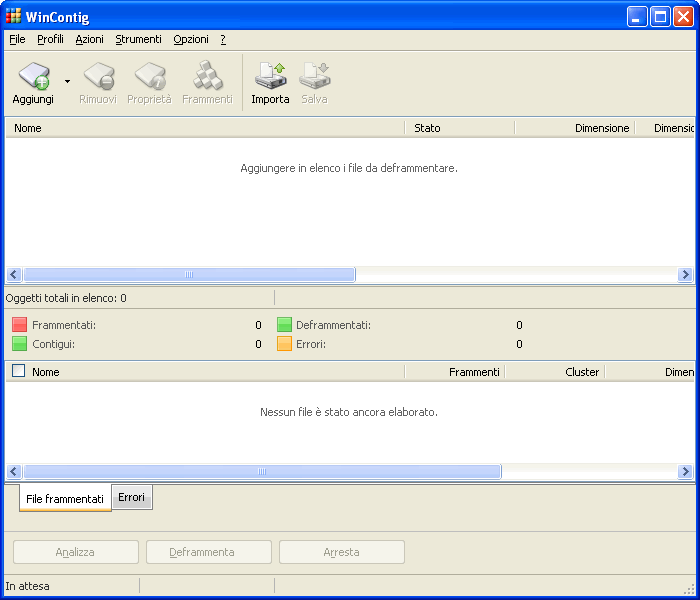
Task: Select the File frammentati tab
Action: click(x=65, y=498)
